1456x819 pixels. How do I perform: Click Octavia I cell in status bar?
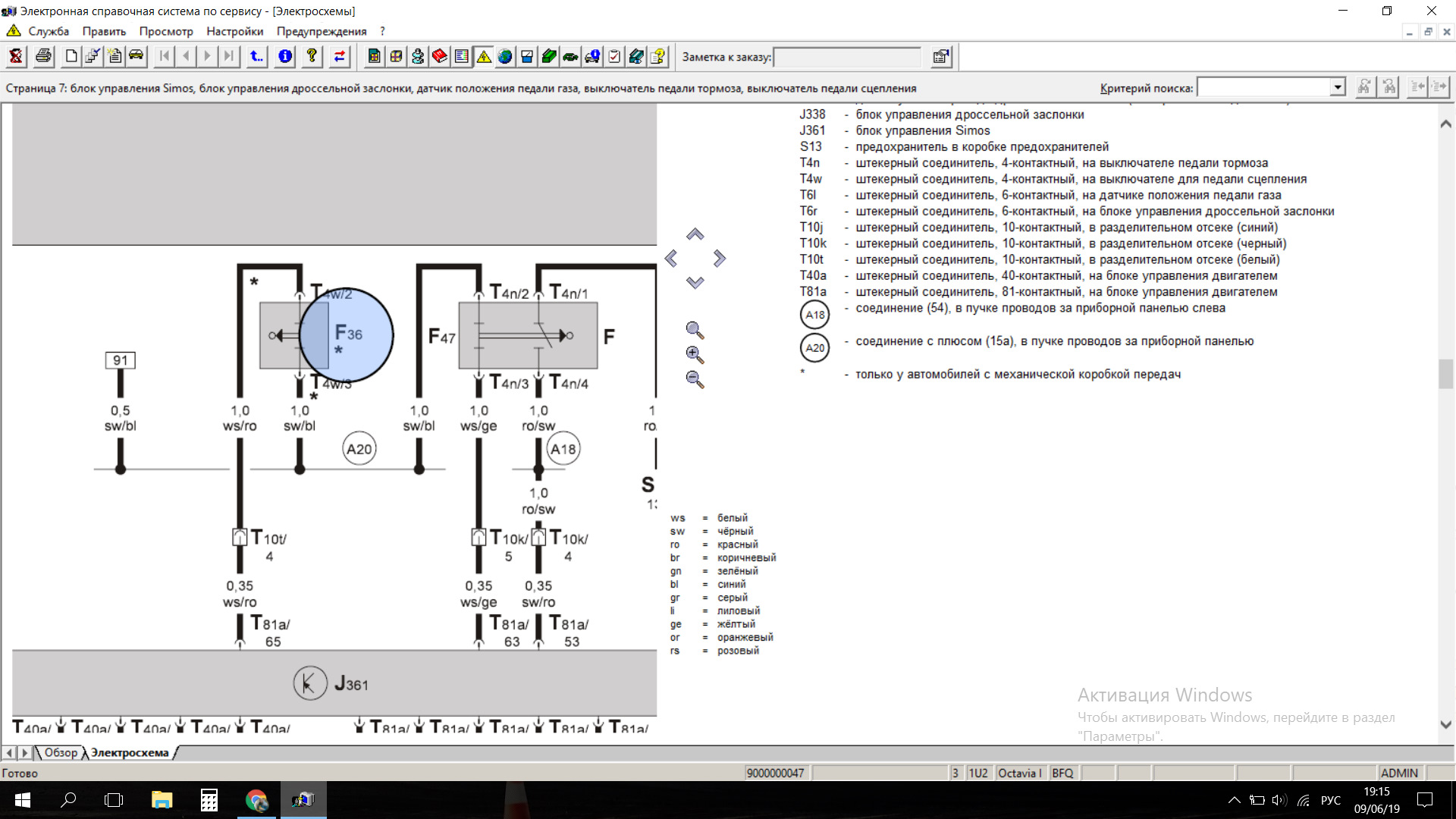pos(1020,773)
